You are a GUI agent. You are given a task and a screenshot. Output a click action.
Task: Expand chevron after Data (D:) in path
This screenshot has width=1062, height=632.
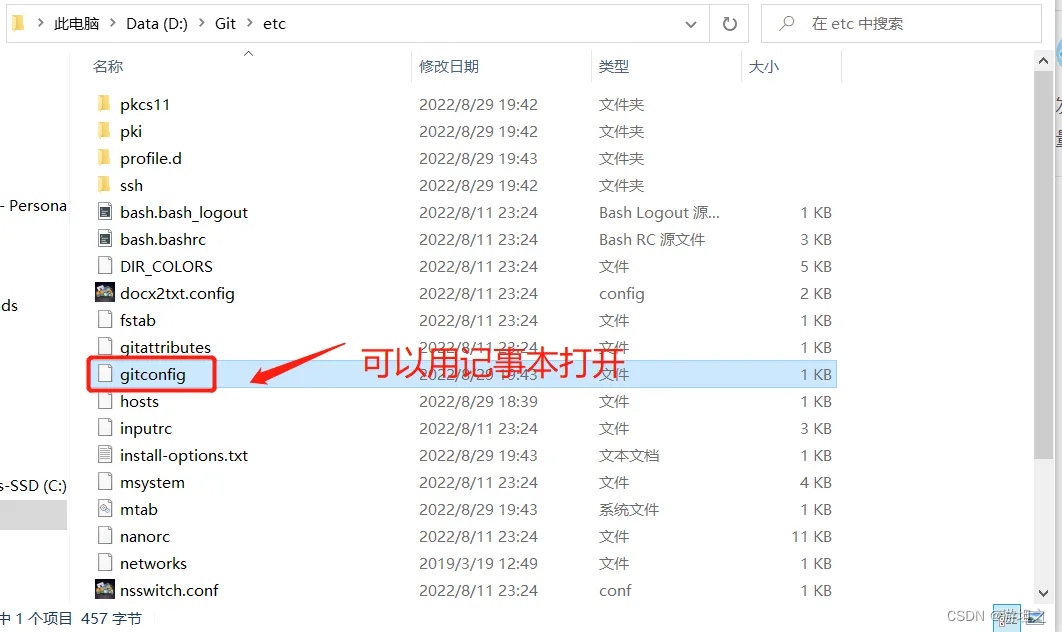coord(202,23)
